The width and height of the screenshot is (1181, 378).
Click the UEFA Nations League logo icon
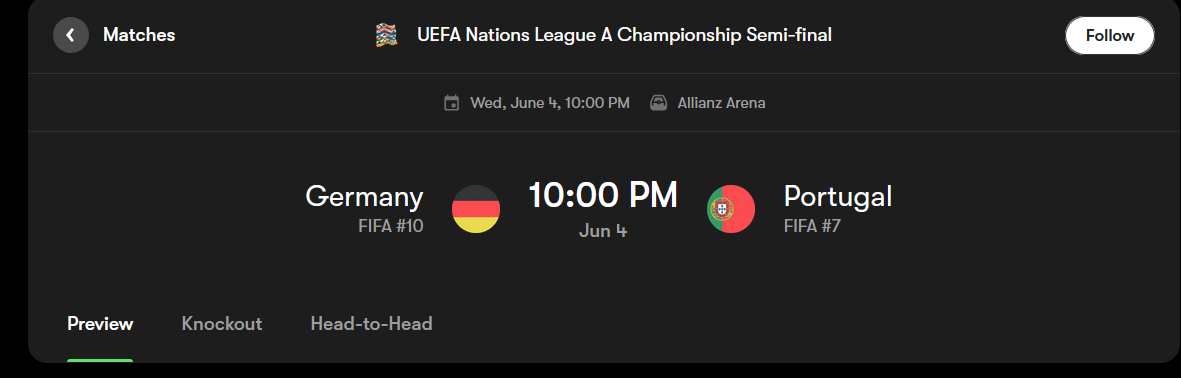pos(386,35)
